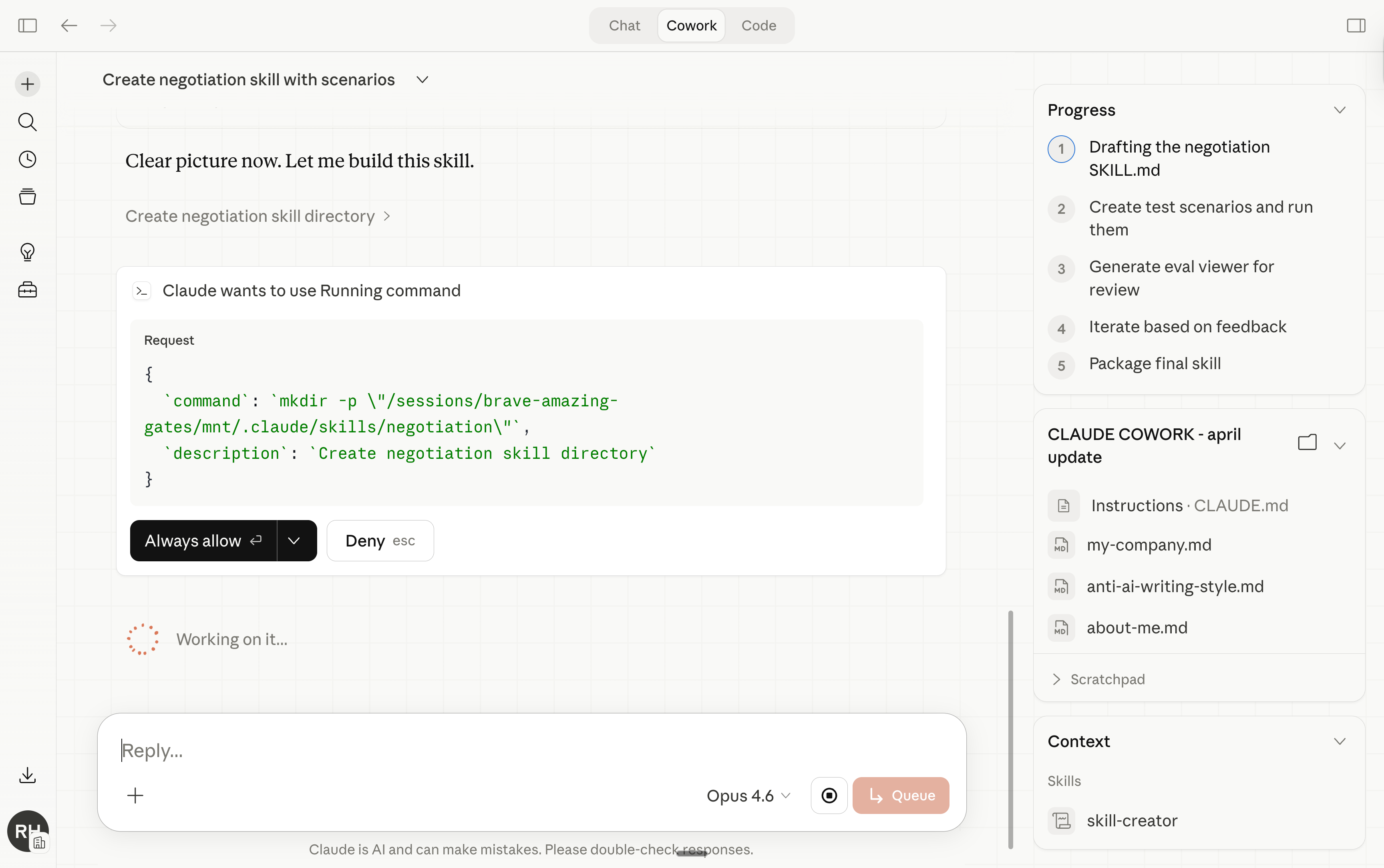Open the toolbox icon in left sidebar
The height and width of the screenshot is (868, 1384).
(28, 290)
